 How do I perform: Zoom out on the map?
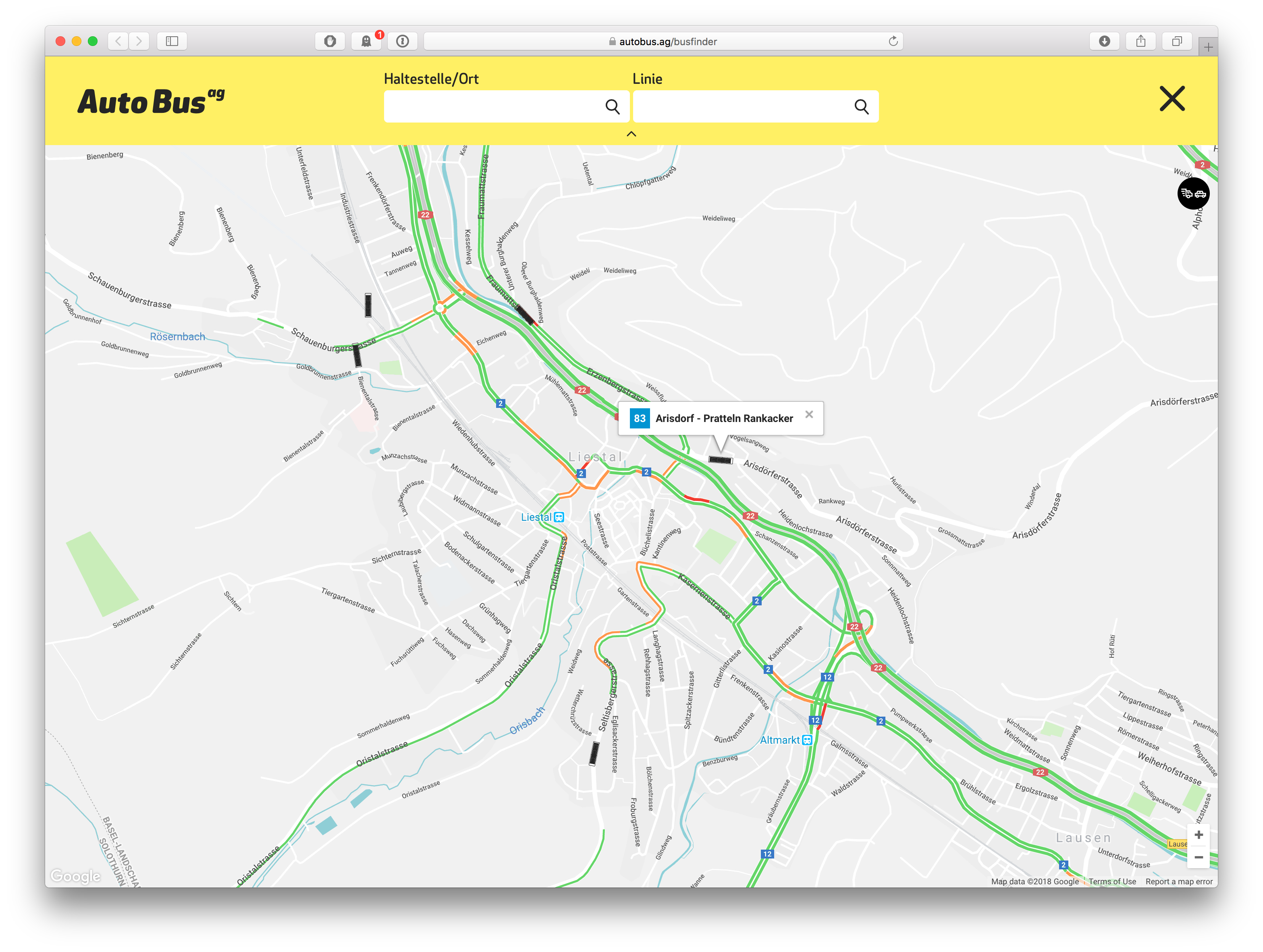click(1199, 857)
